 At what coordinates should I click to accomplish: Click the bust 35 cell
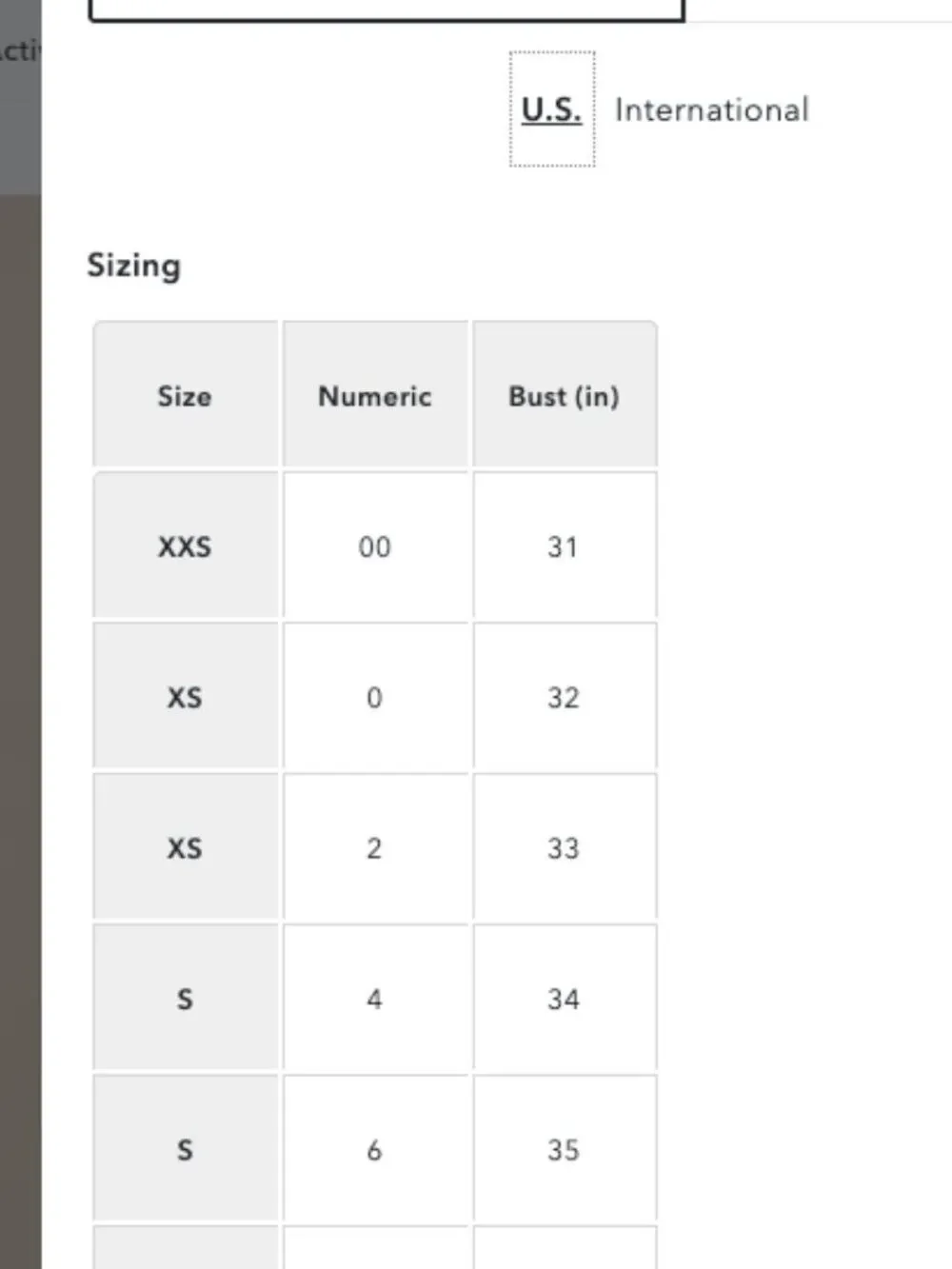click(x=565, y=1149)
